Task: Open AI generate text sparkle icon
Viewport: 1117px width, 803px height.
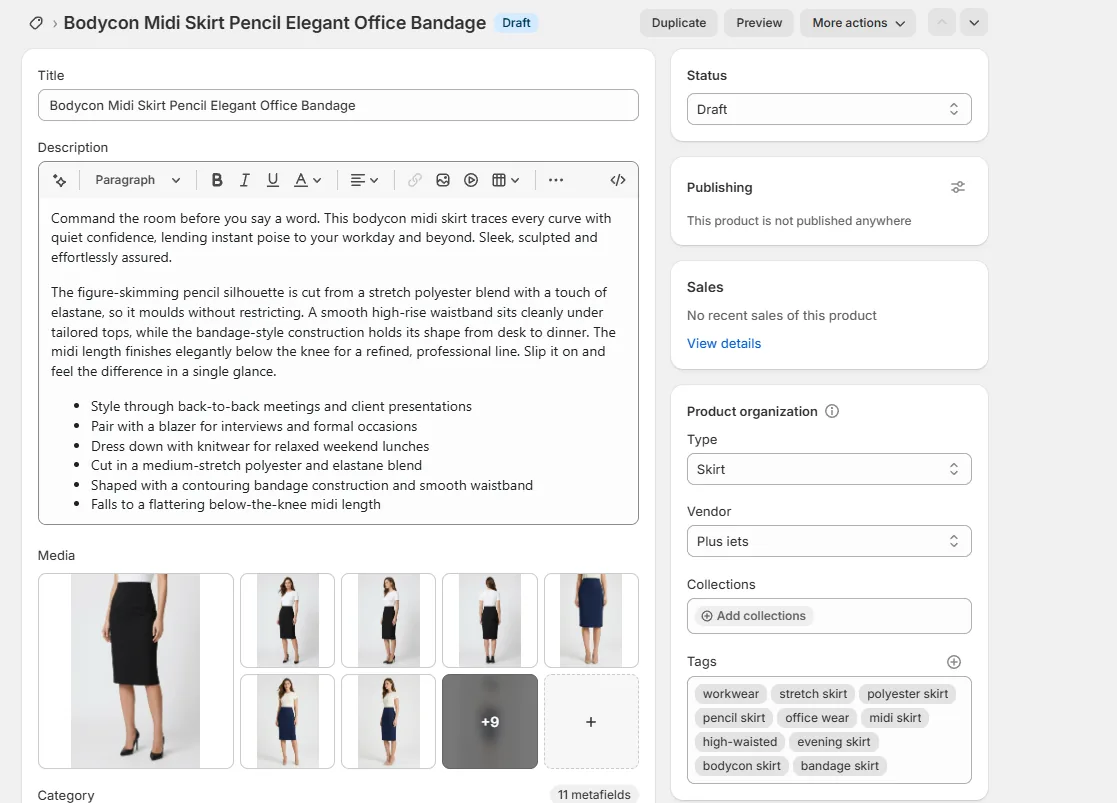Action: 60,180
